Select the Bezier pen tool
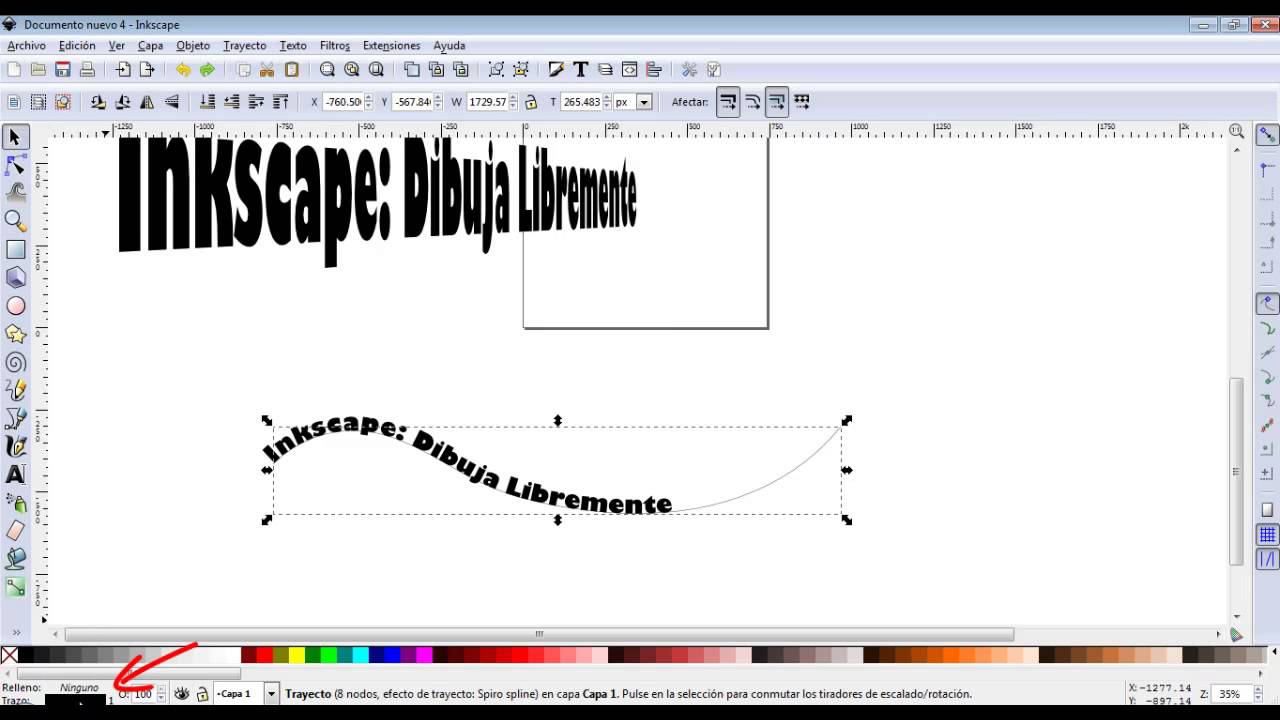 15,418
